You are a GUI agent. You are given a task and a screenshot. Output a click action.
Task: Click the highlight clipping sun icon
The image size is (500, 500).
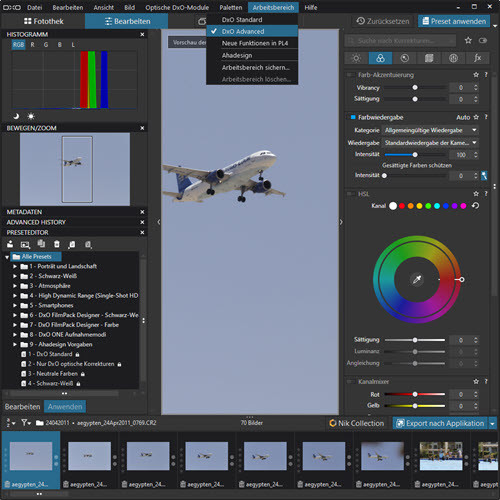[x=31, y=116]
